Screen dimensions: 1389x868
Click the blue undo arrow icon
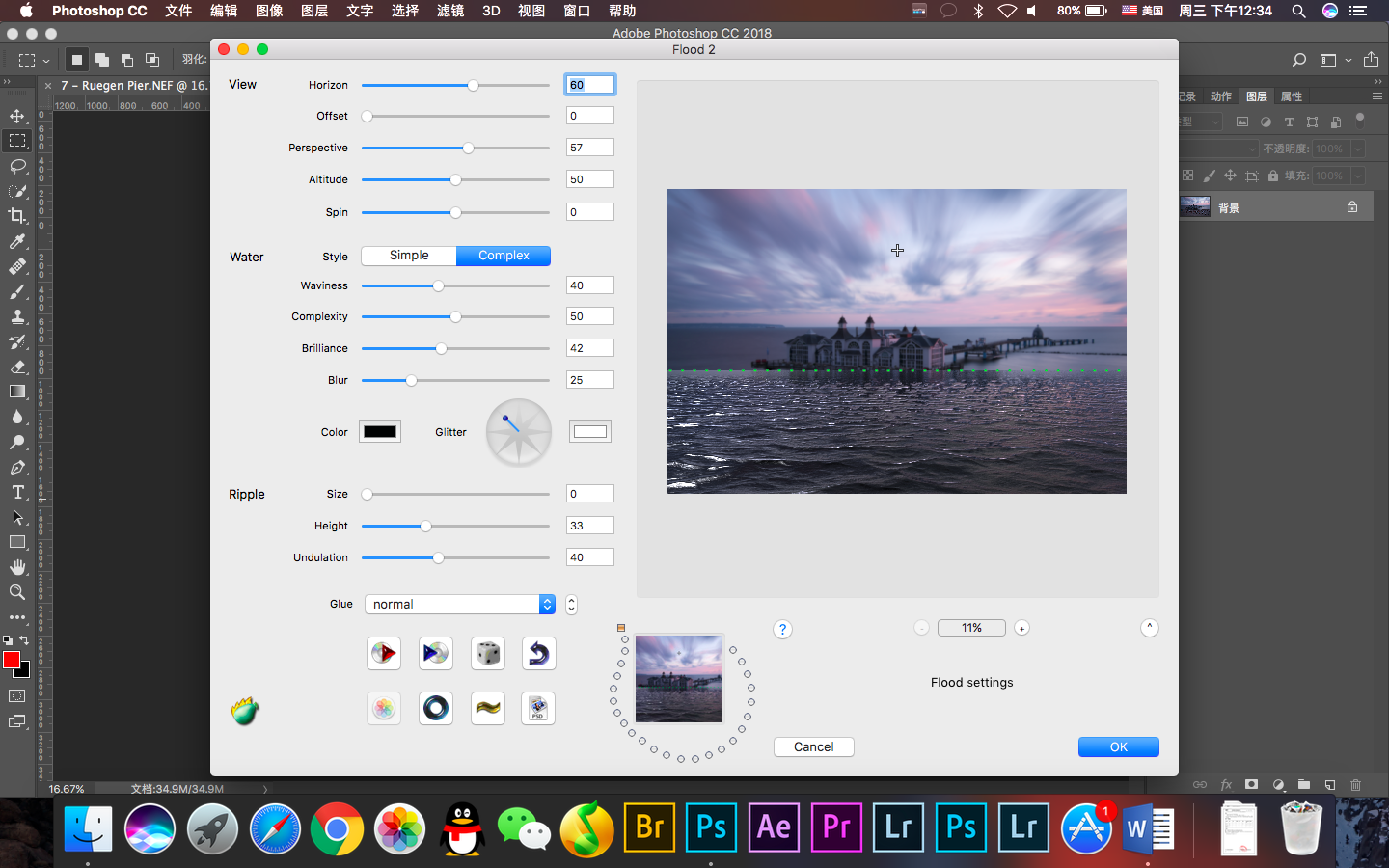tap(538, 654)
